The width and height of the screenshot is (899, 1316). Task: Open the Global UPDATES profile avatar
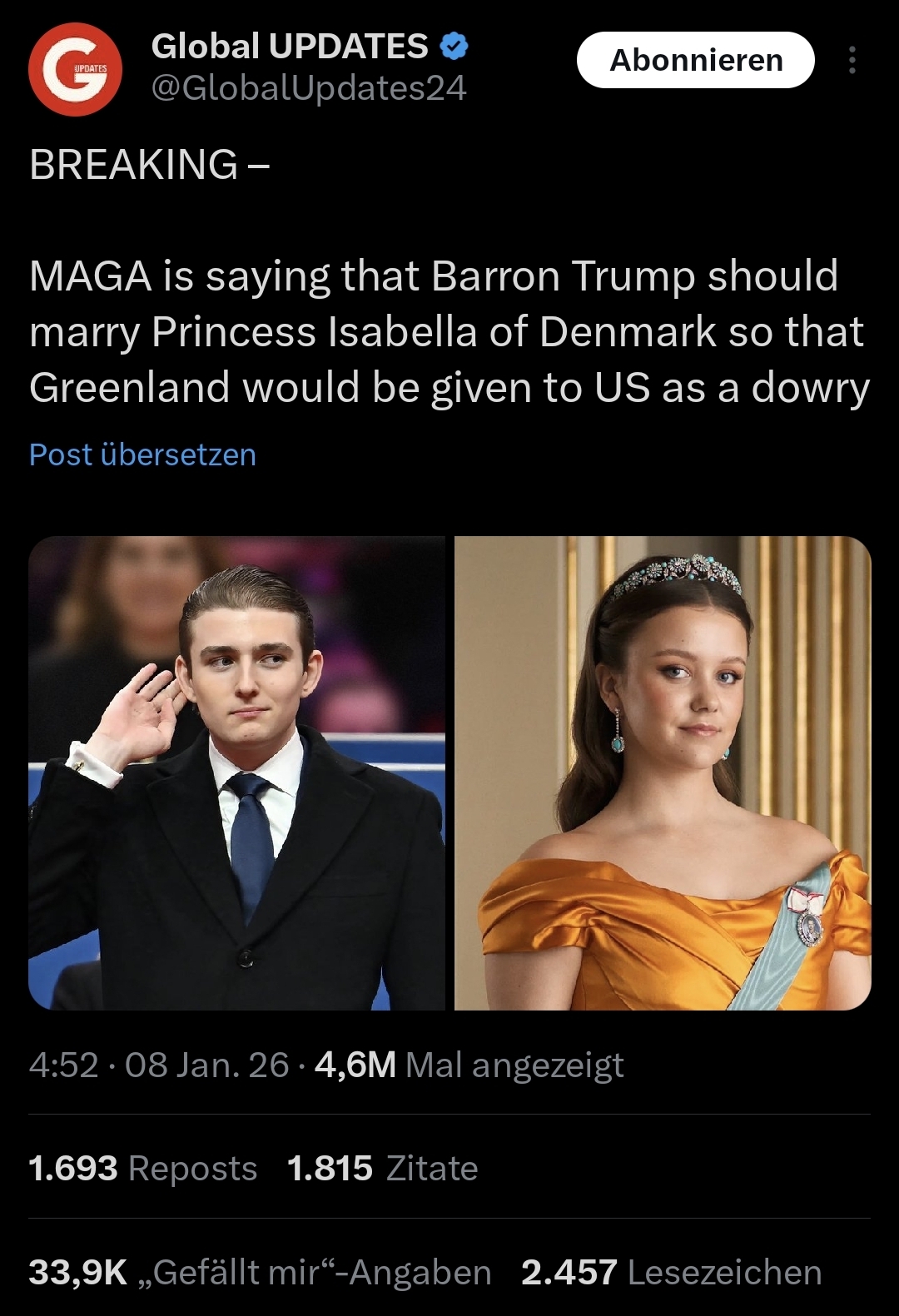[x=76, y=69]
